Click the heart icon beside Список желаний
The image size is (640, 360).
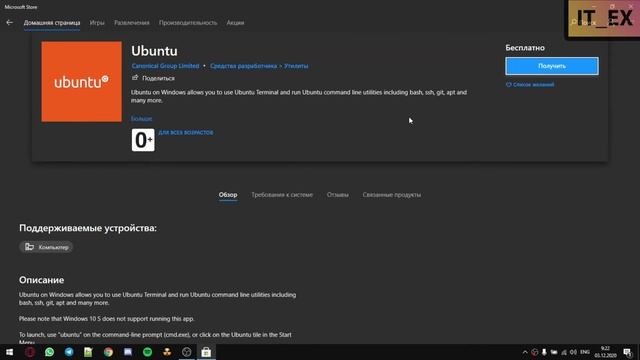click(x=509, y=84)
